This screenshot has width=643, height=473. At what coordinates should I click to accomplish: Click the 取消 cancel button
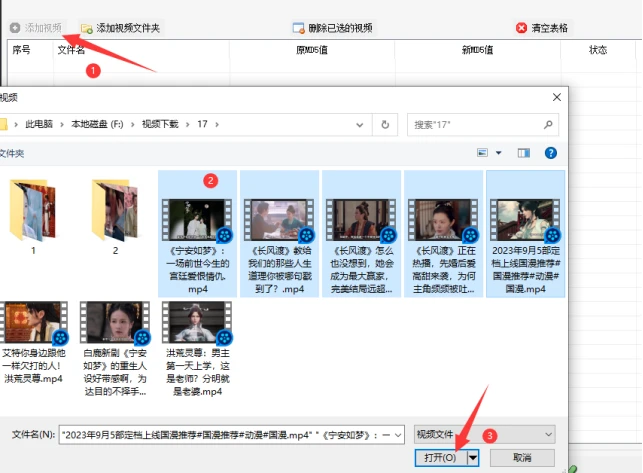coord(522,457)
